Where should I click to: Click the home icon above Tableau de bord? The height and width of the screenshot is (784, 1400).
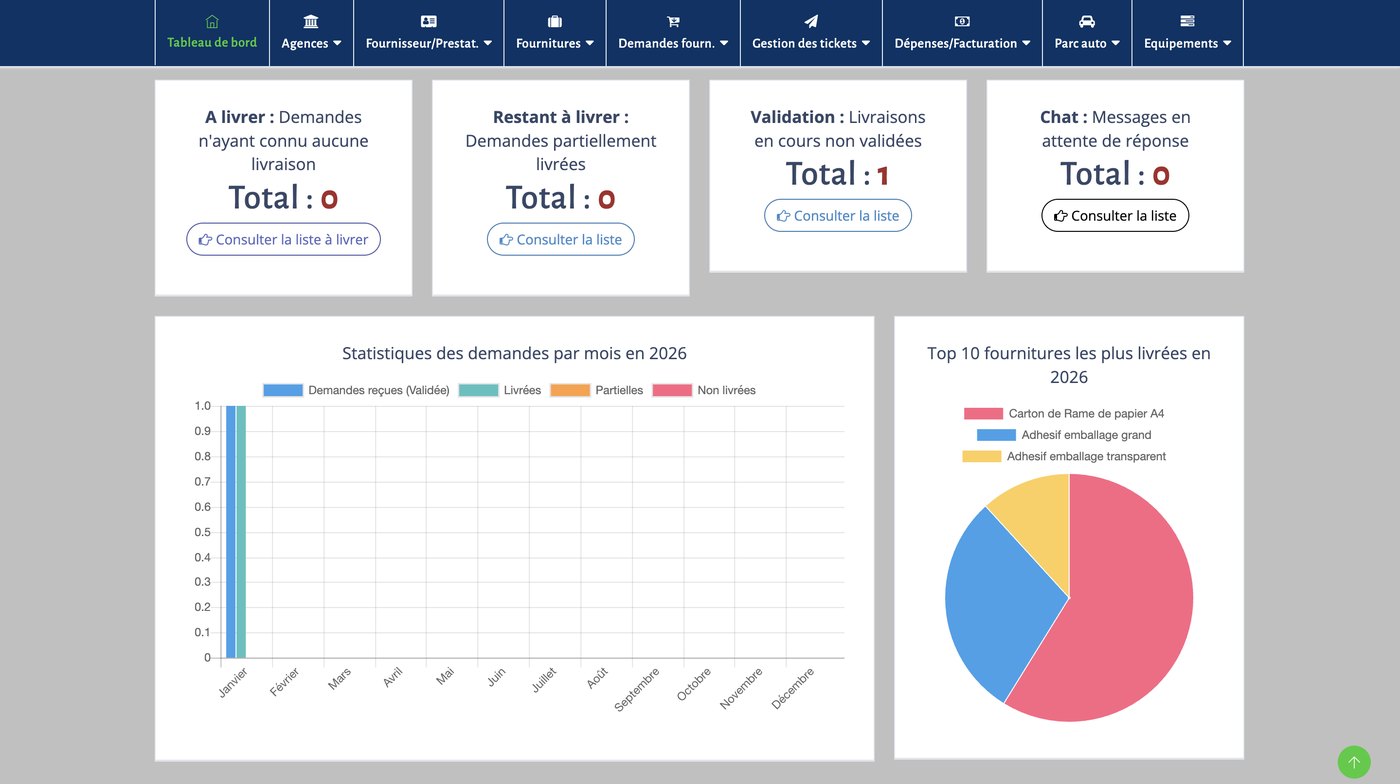212,21
